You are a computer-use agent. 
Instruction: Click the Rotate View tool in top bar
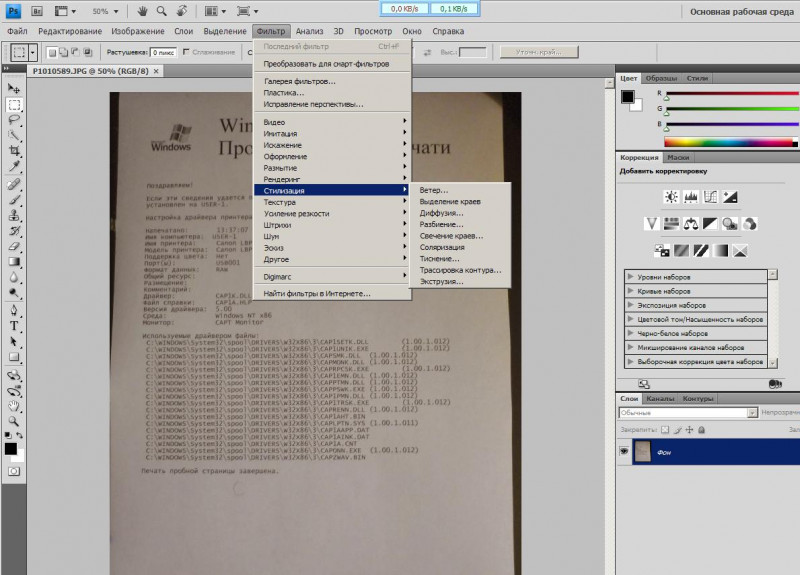pos(181,11)
